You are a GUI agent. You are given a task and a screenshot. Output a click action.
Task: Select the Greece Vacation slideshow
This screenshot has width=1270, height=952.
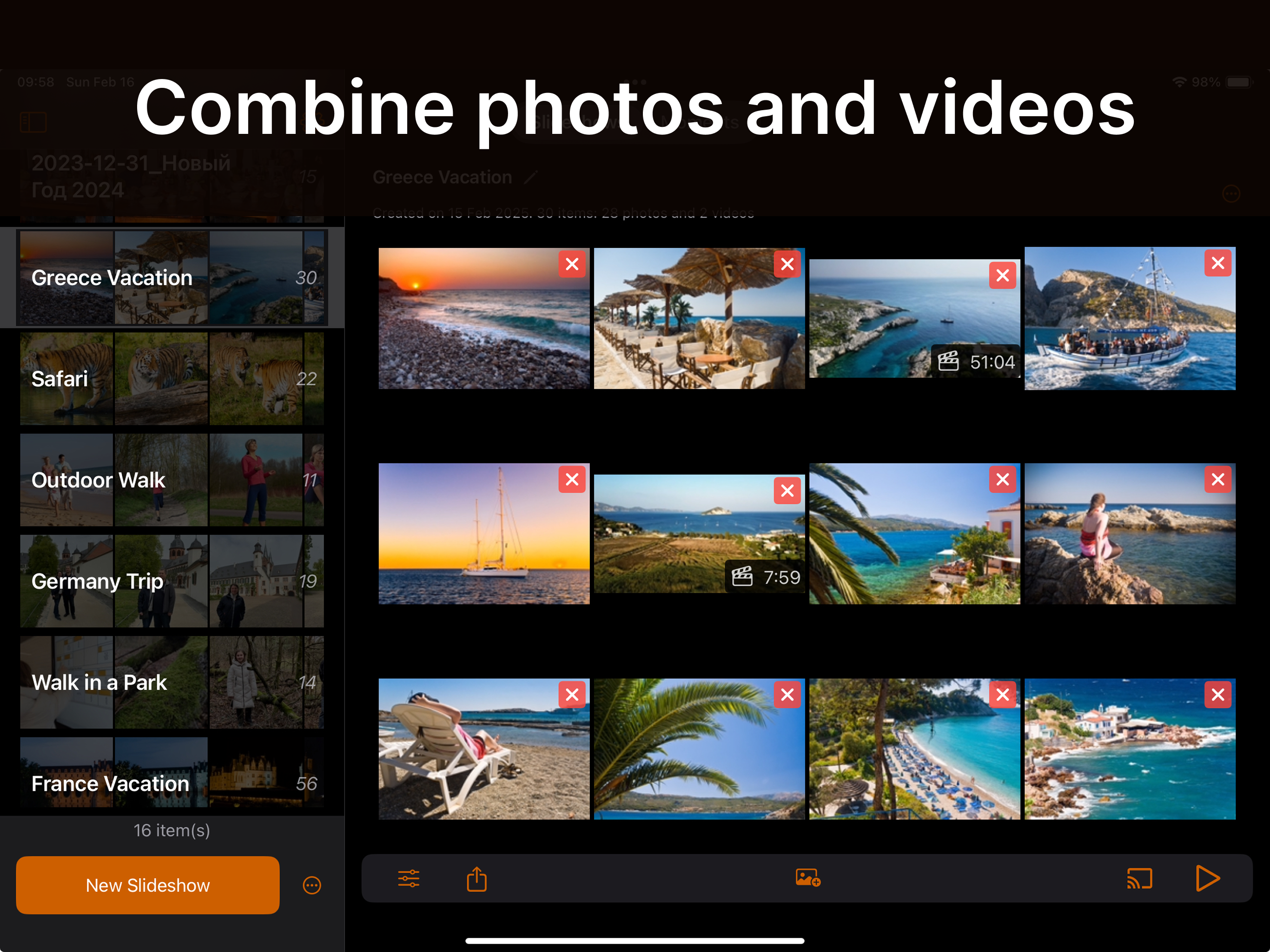172,278
